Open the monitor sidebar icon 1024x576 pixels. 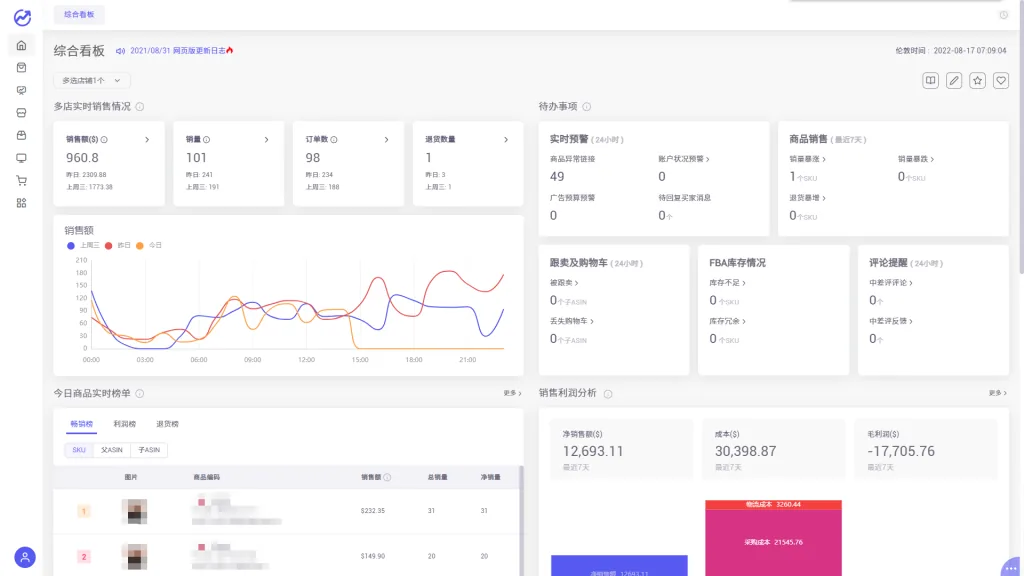click(x=22, y=158)
